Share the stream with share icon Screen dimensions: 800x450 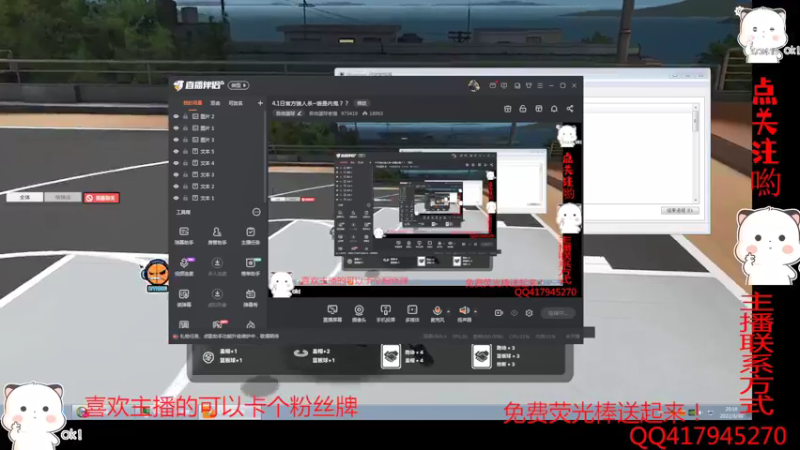[x=570, y=109]
